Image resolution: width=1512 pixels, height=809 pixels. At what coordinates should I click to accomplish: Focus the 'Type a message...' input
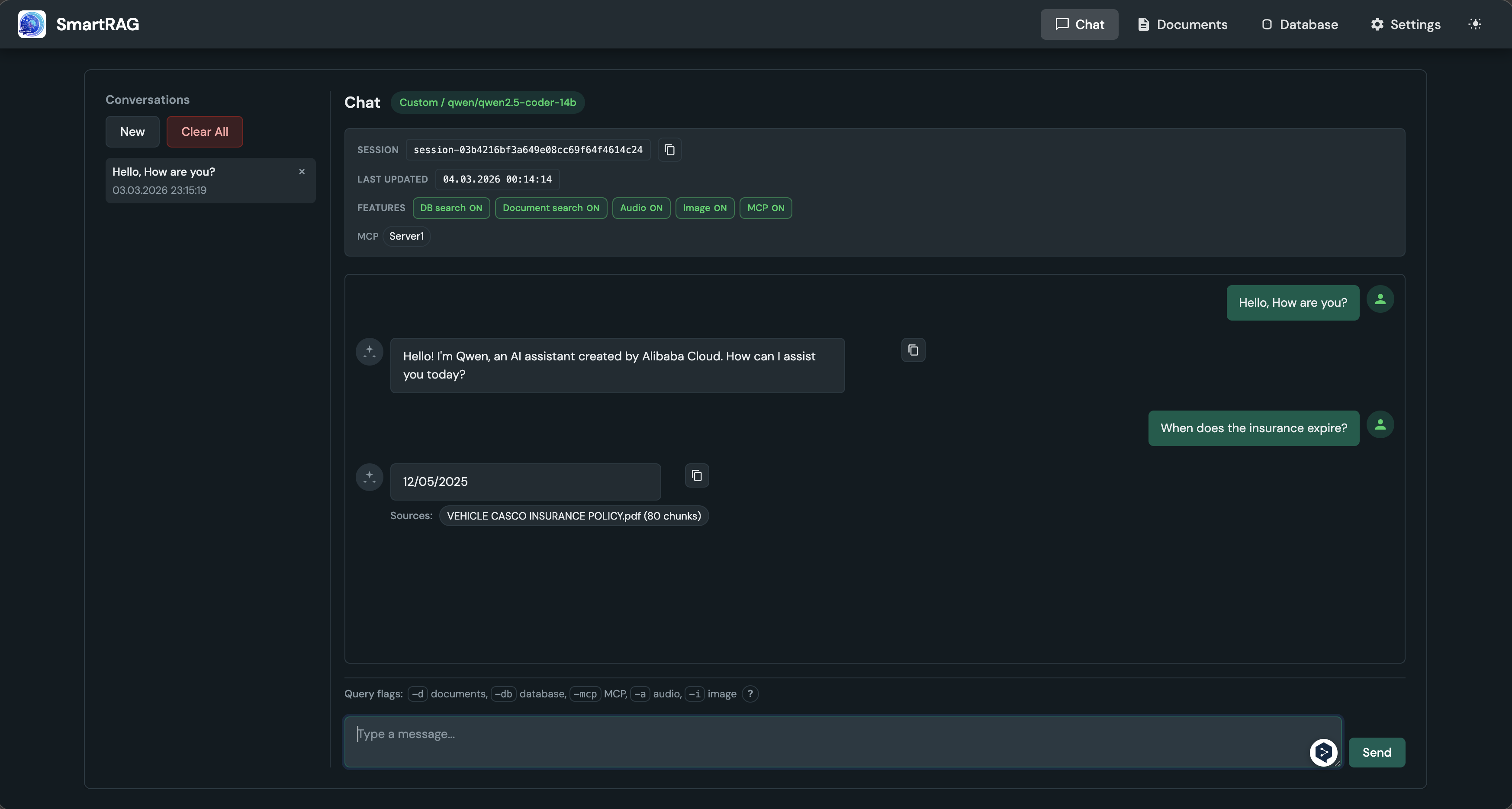843,742
